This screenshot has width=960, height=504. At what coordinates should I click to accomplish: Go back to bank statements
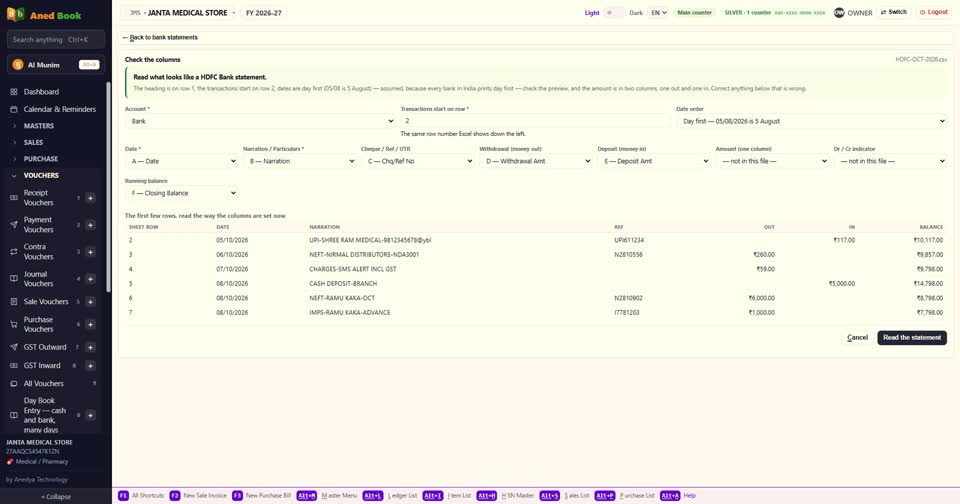point(160,37)
